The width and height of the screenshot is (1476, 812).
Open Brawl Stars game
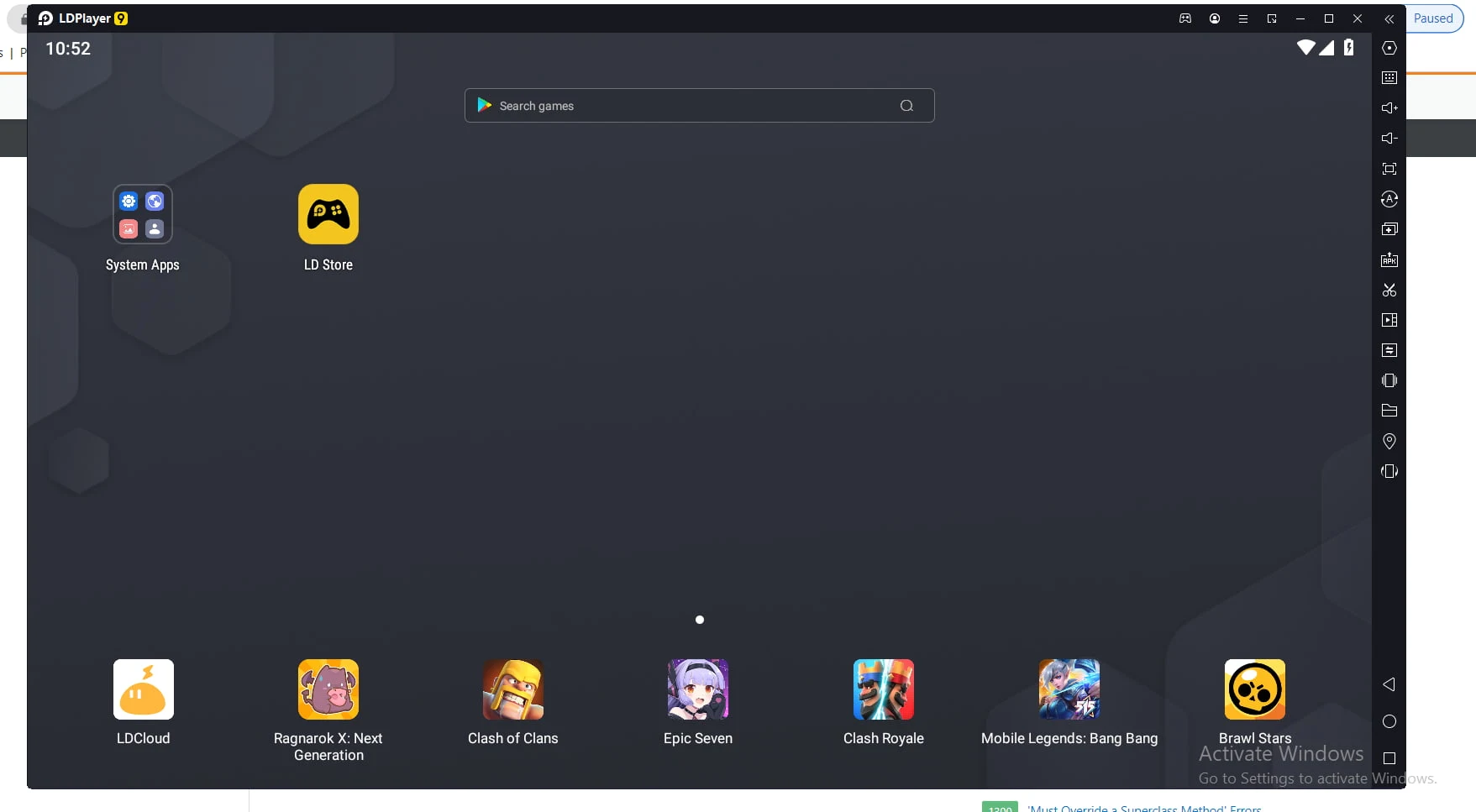tap(1255, 689)
